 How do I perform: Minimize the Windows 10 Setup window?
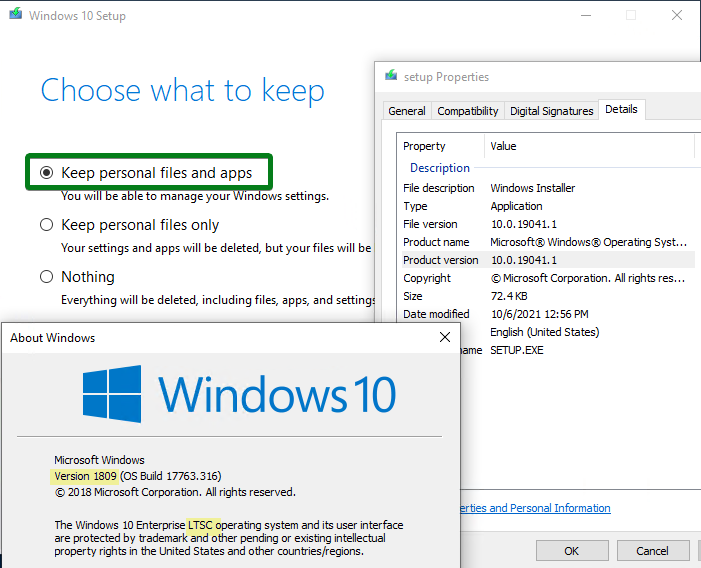point(586,15)
